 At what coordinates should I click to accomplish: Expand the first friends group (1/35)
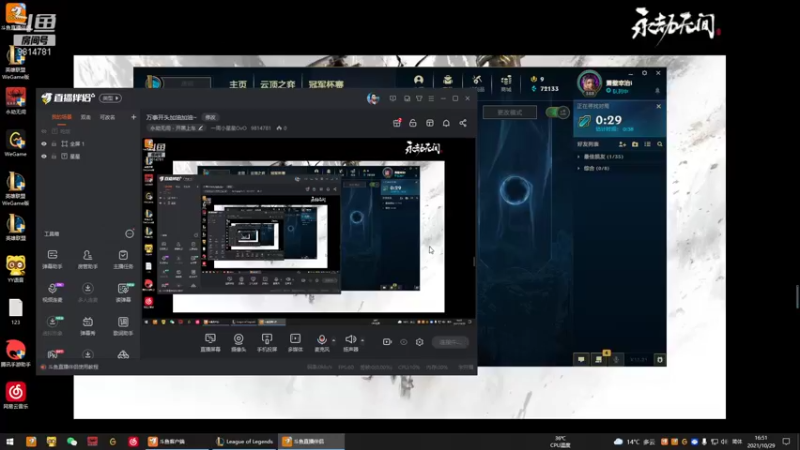click(x=579, y=157)
